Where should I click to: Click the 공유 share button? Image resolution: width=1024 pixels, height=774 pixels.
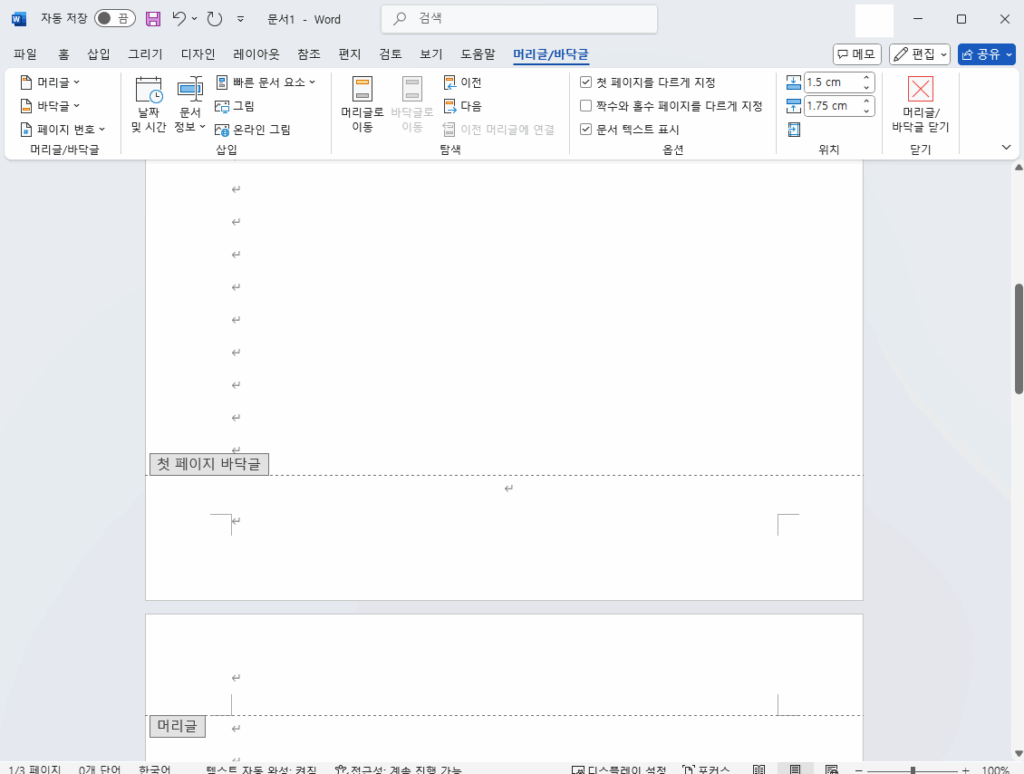click(985, 55)
